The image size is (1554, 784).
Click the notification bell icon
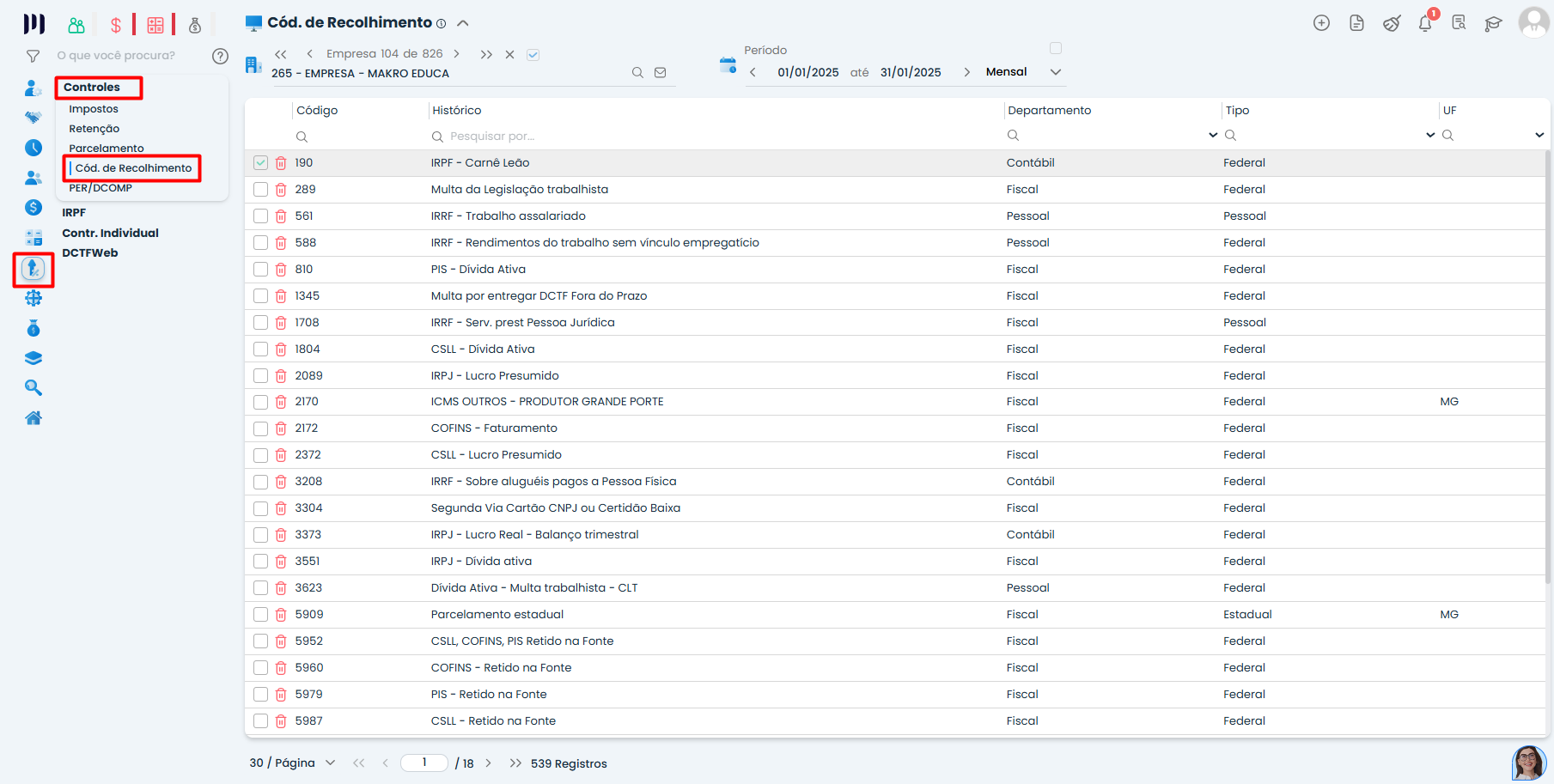pyautogui.click(x=1425, y=23)
